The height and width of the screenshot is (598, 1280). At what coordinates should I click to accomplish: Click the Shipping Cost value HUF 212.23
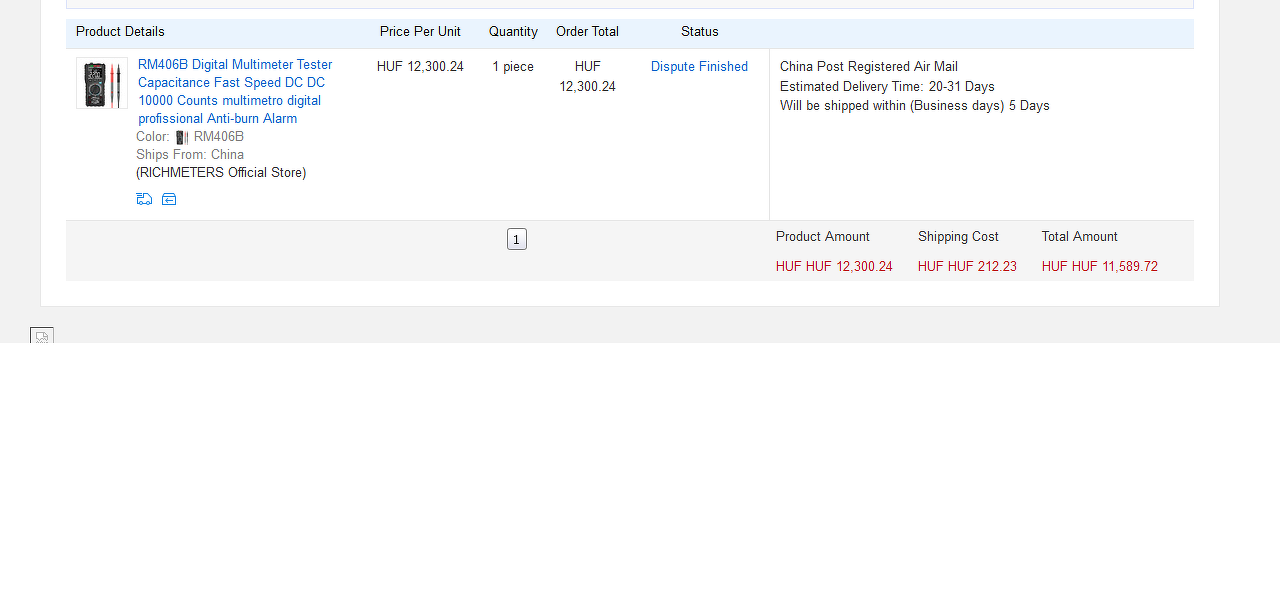[x=967, y=267]
